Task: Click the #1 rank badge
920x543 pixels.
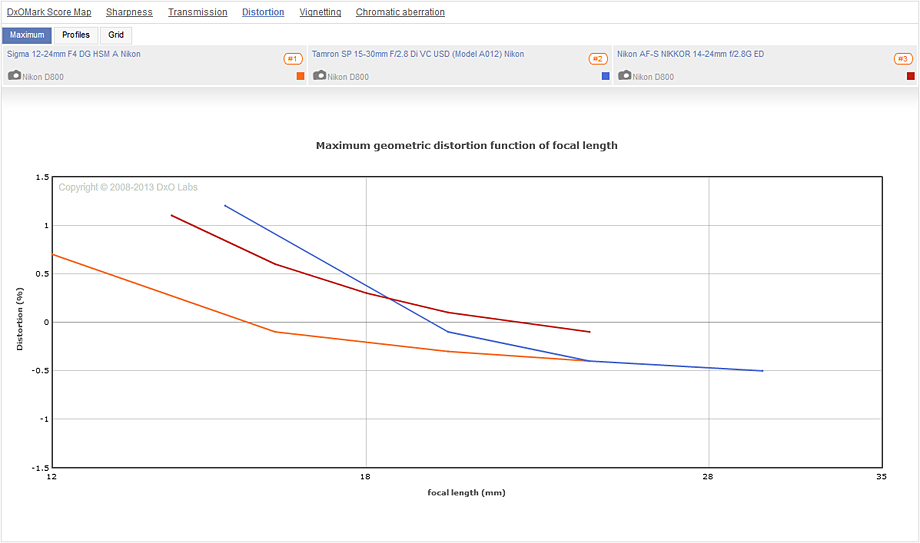Action: pyautogui.click(x=293, y=59)
